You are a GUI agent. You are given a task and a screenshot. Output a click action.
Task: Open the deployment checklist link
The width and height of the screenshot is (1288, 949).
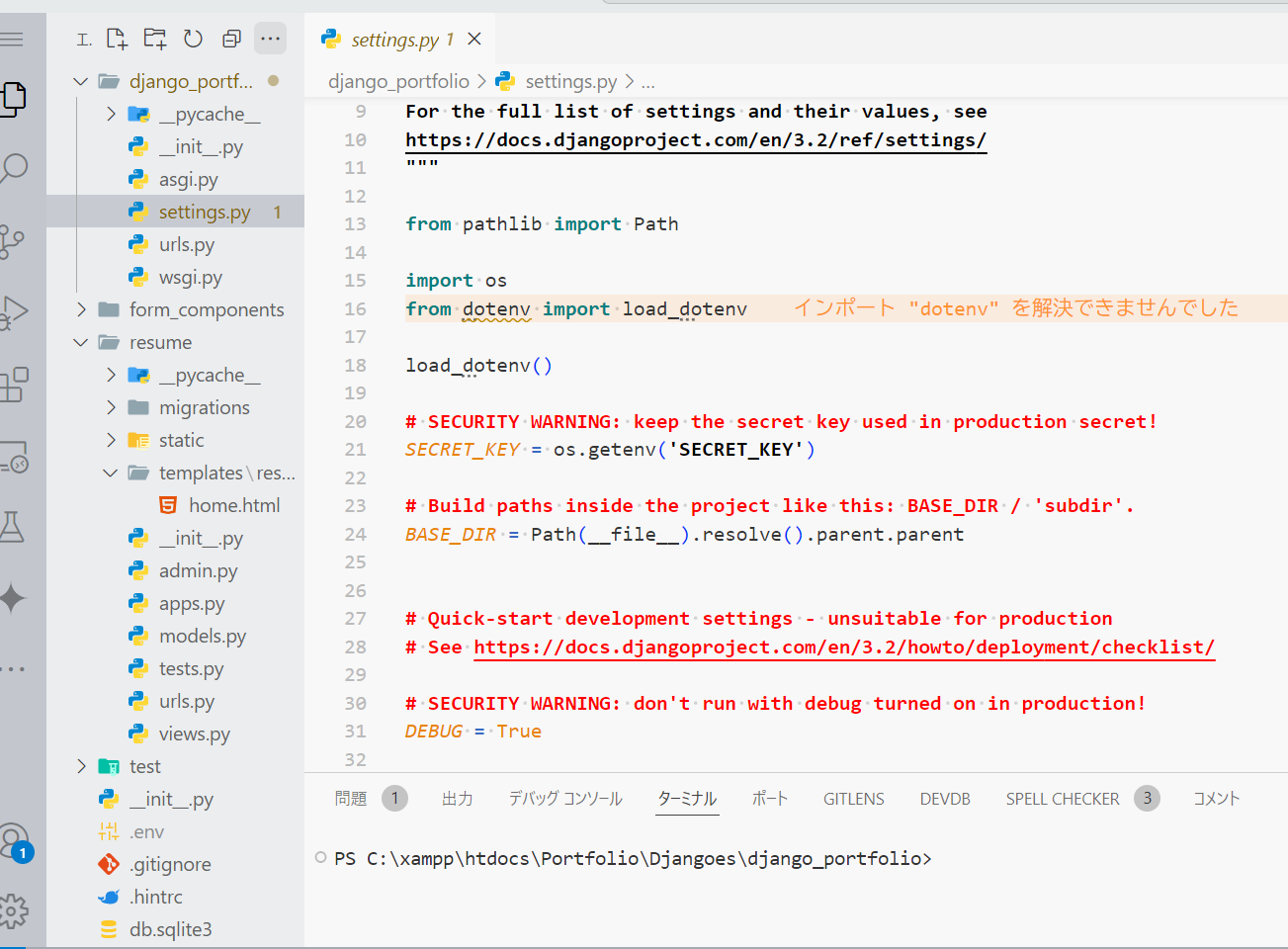(x=845, y=647)
